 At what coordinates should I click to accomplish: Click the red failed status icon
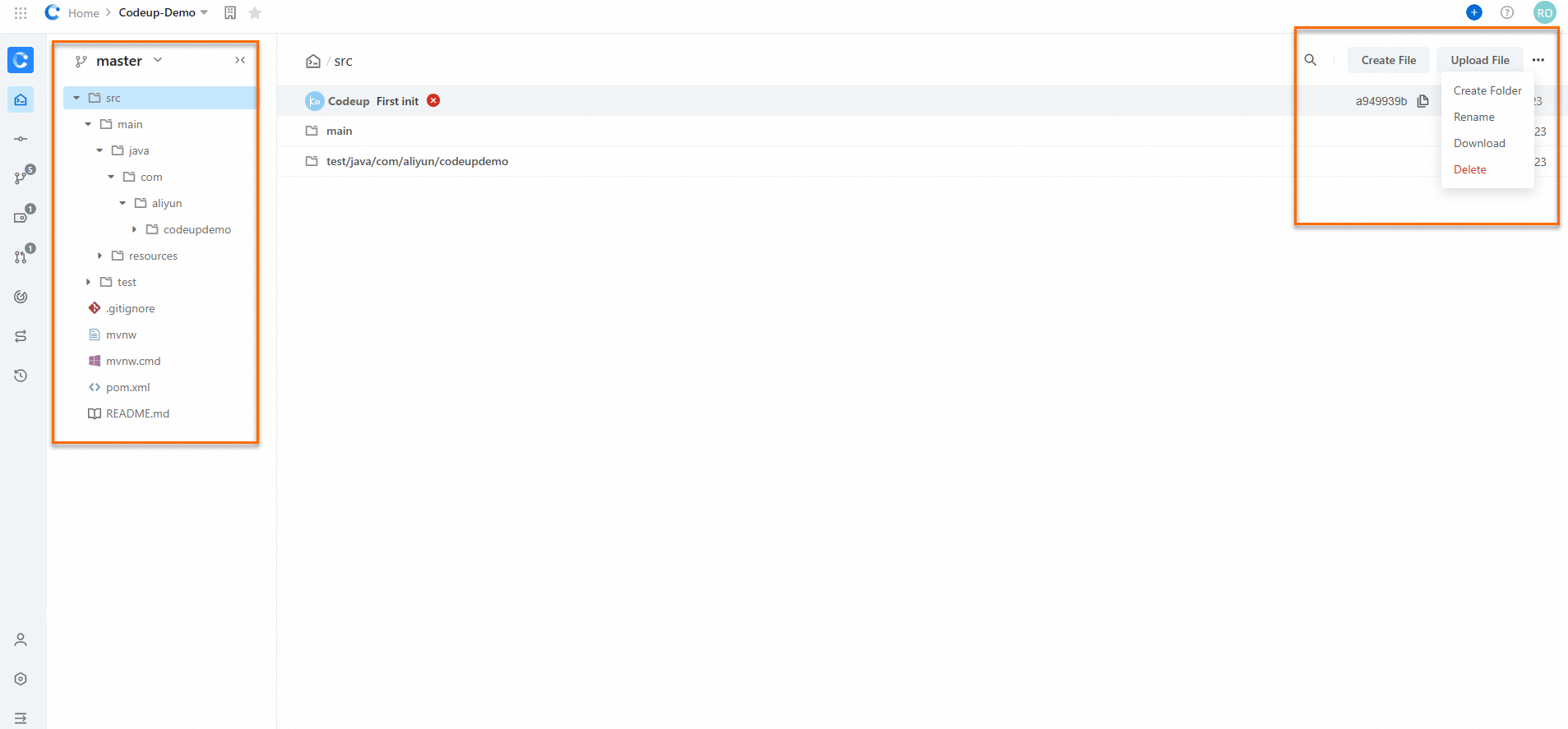433,100
